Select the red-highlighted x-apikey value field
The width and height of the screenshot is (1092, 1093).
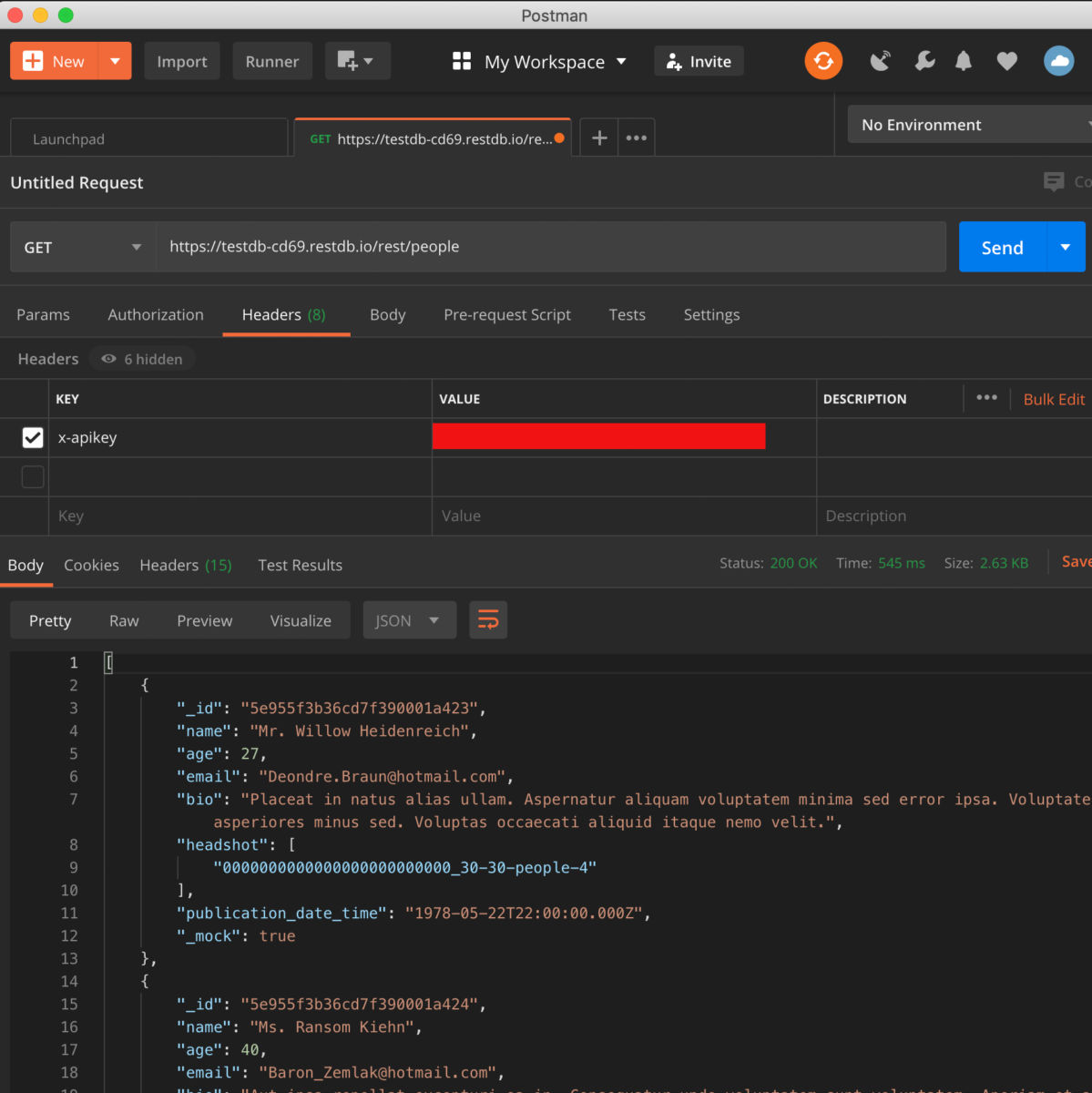click(x=598, y=436)
